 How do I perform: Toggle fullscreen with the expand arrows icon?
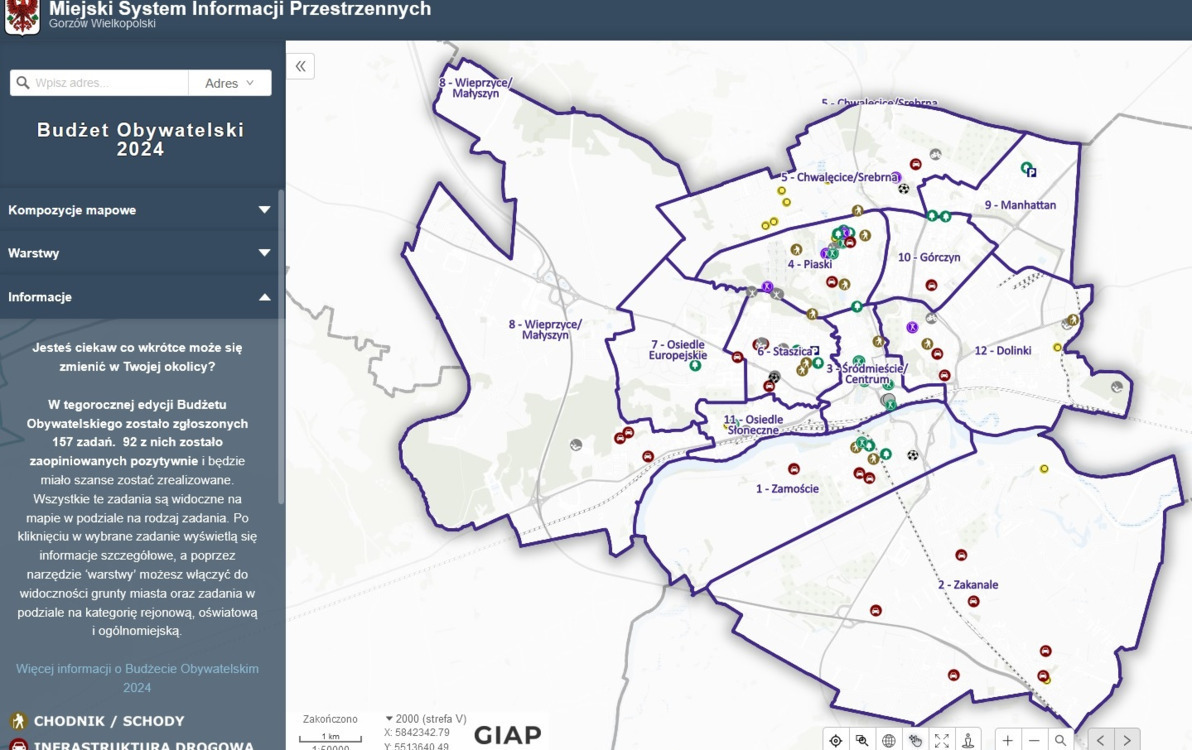point(942,740)
